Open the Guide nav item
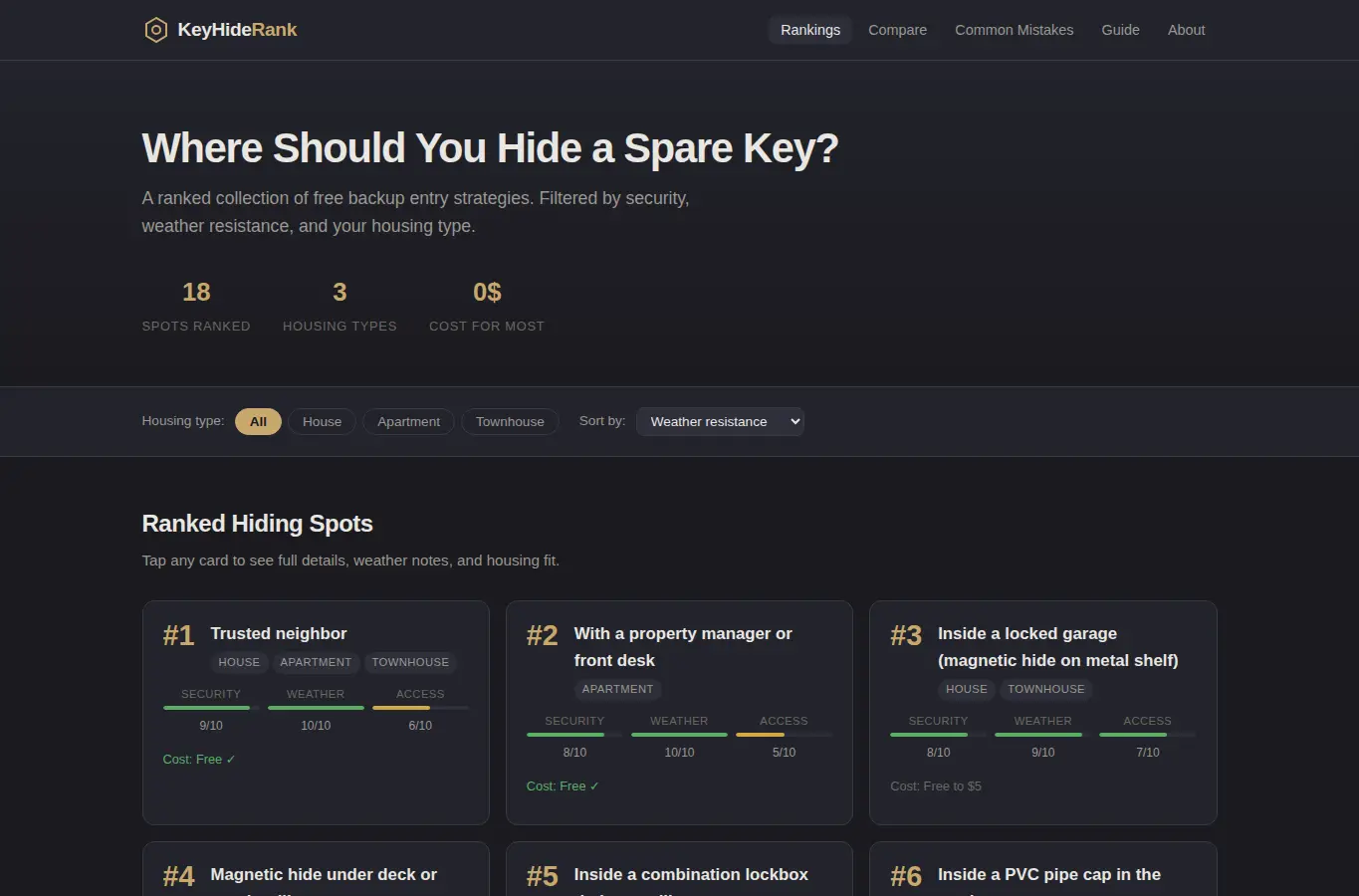Screen dimensions: 1359x896 tap(1120, 30)
